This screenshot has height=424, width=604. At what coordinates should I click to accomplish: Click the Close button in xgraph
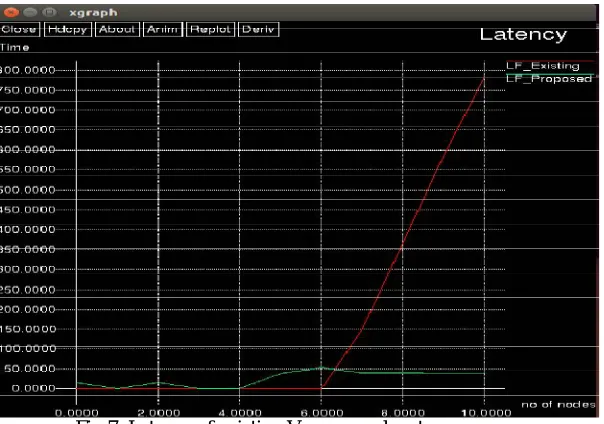point(19,29)
